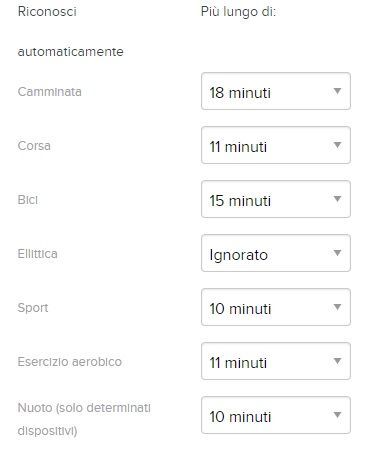370x452 pixels.
Task: Expand the Bici 15 minuti dropdown
Action: pos(276,199)
